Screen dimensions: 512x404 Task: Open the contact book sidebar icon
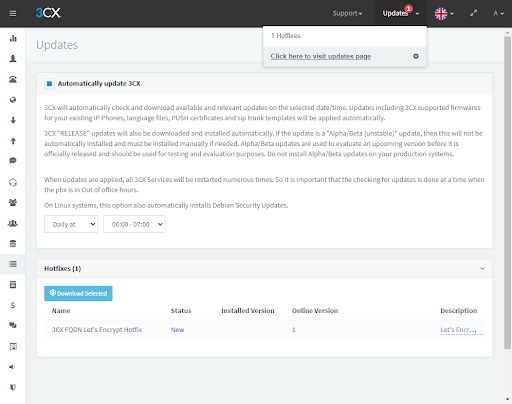coord(13,346)
